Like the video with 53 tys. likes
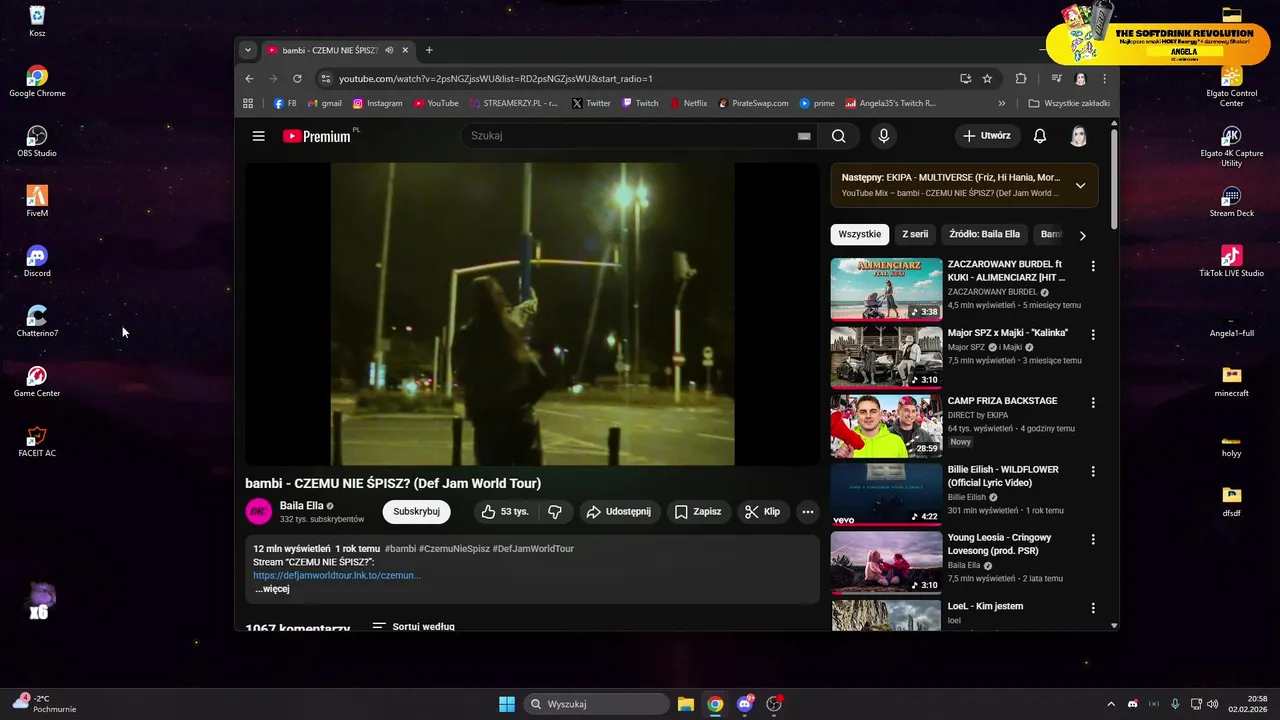 (x=504, y=512)
